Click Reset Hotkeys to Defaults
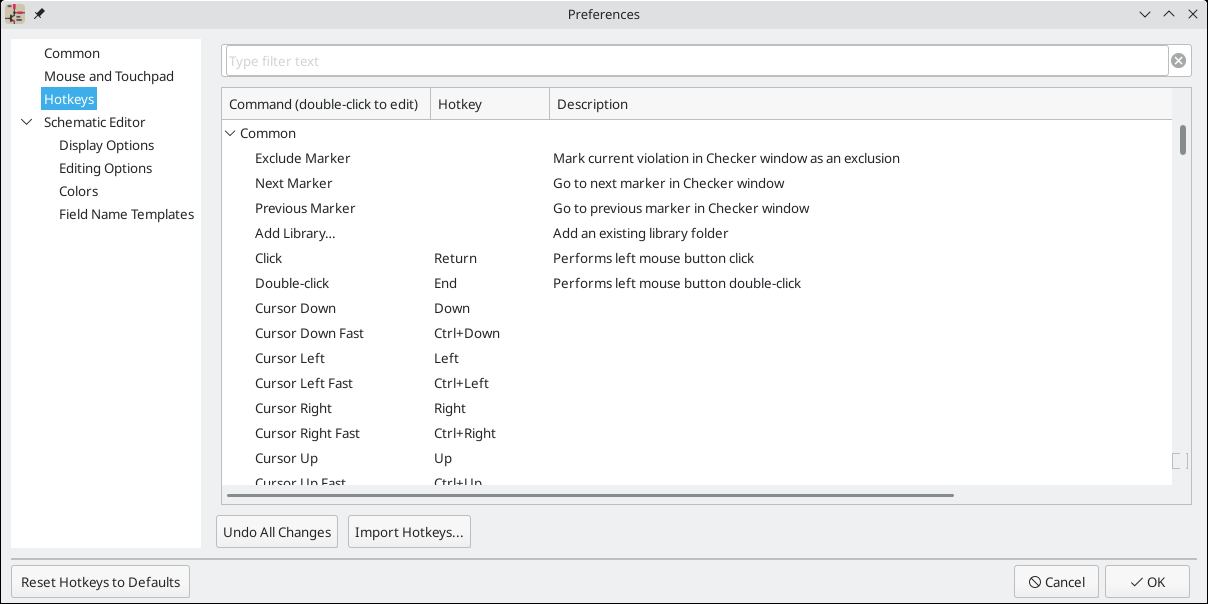The width and height of the screenshot is (1208, 604). pyautogui.click(x=100, y=582)
